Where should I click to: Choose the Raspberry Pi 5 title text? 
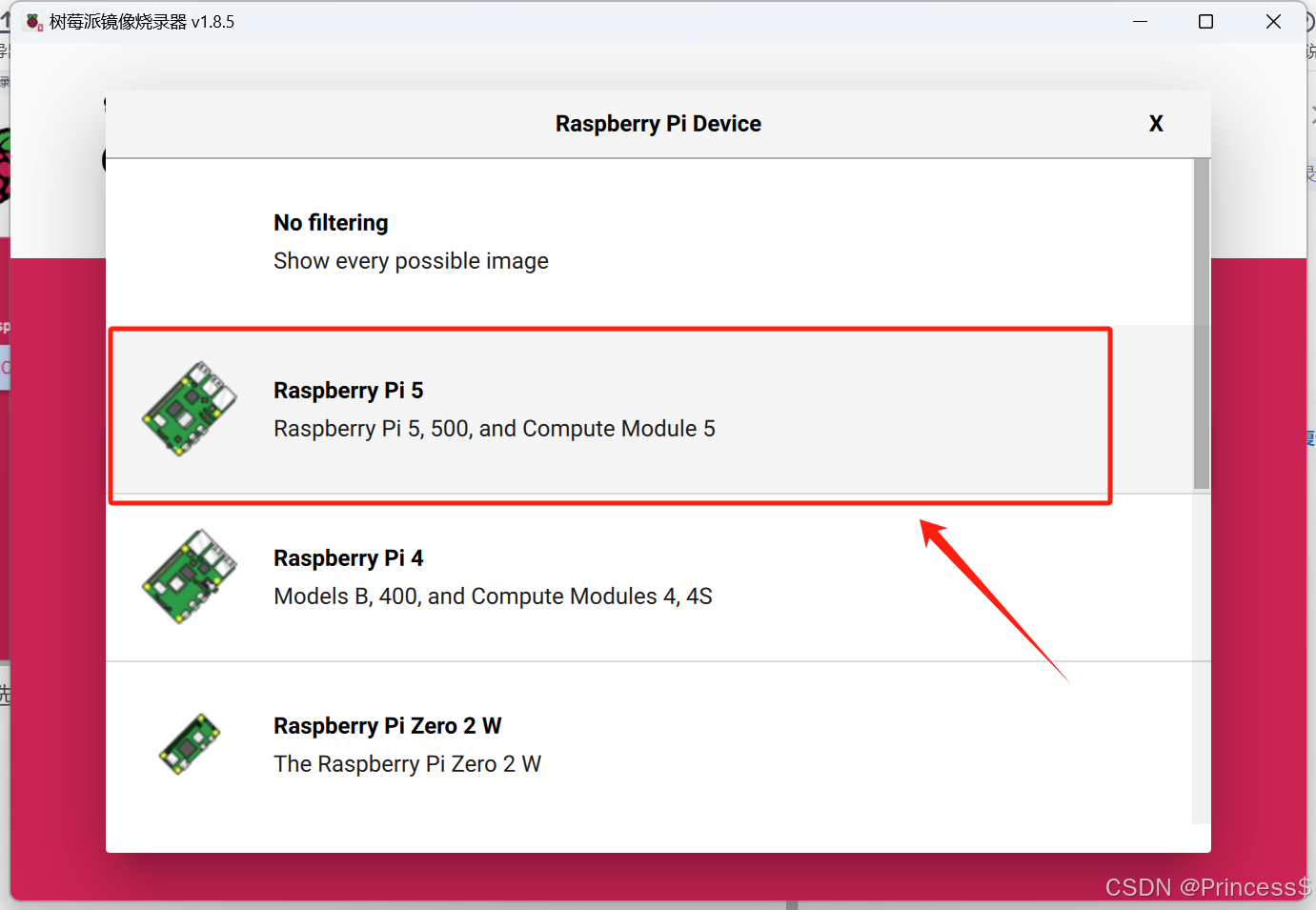[x=348, y=391]
